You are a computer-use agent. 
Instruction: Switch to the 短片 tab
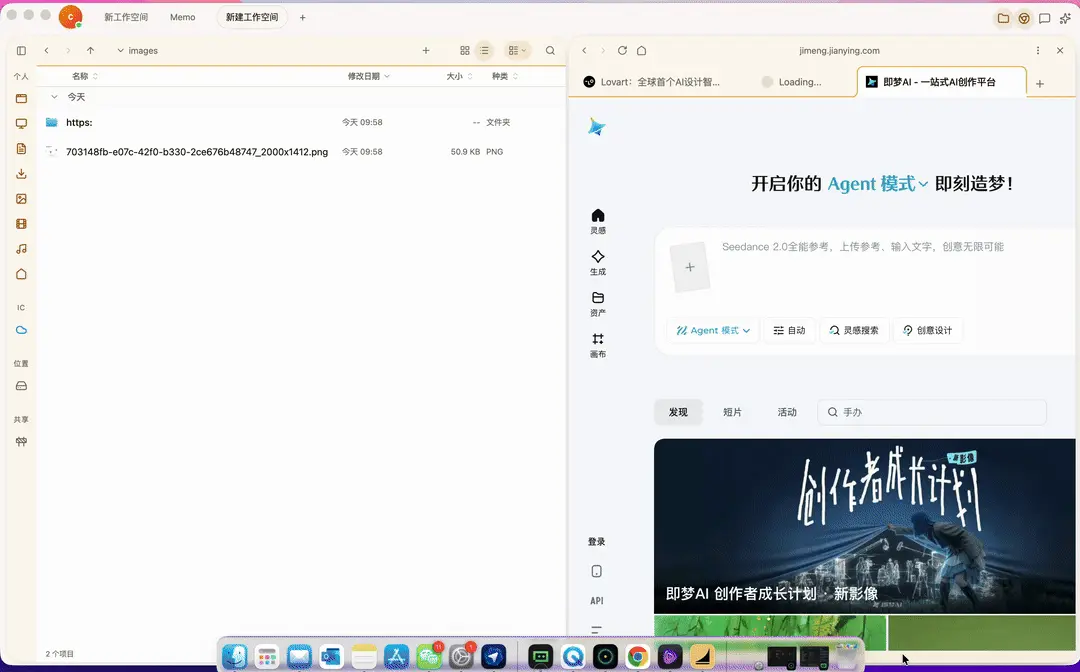732,411
